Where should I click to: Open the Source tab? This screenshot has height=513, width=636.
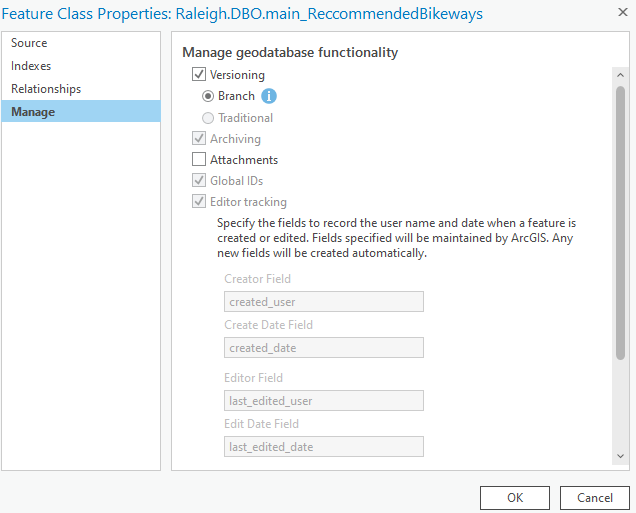[30, 43]
